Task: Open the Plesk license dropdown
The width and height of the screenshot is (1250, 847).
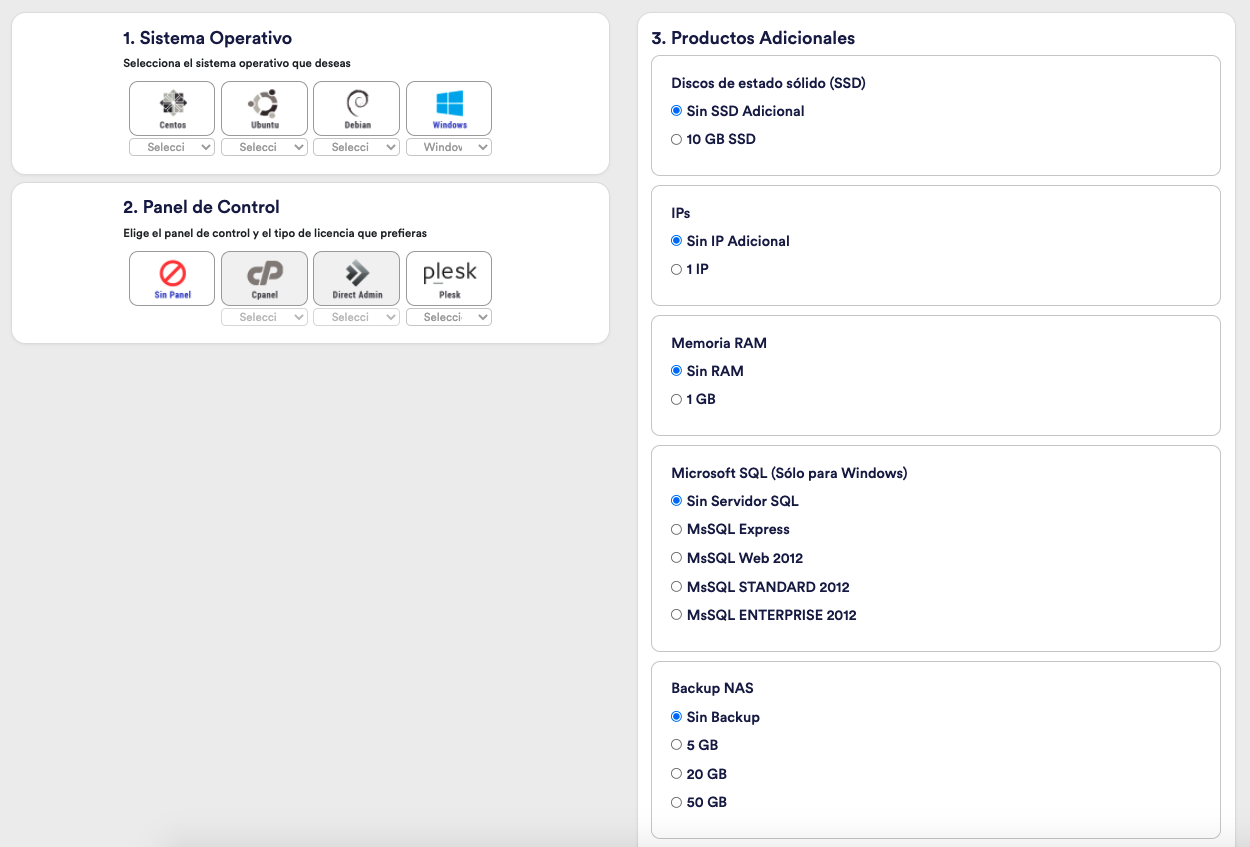Action: pyautogui.click(x=449, y=317)
